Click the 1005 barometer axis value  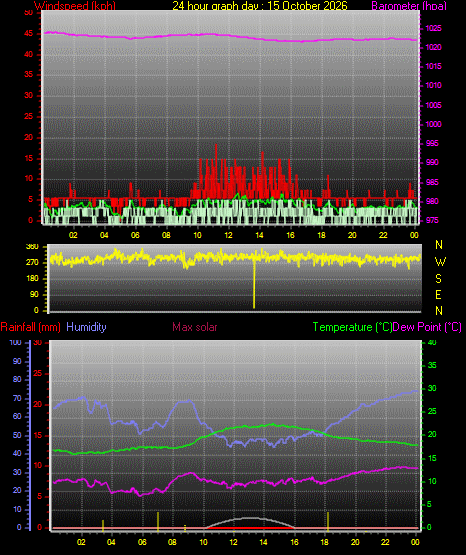(x=433, y=105)
